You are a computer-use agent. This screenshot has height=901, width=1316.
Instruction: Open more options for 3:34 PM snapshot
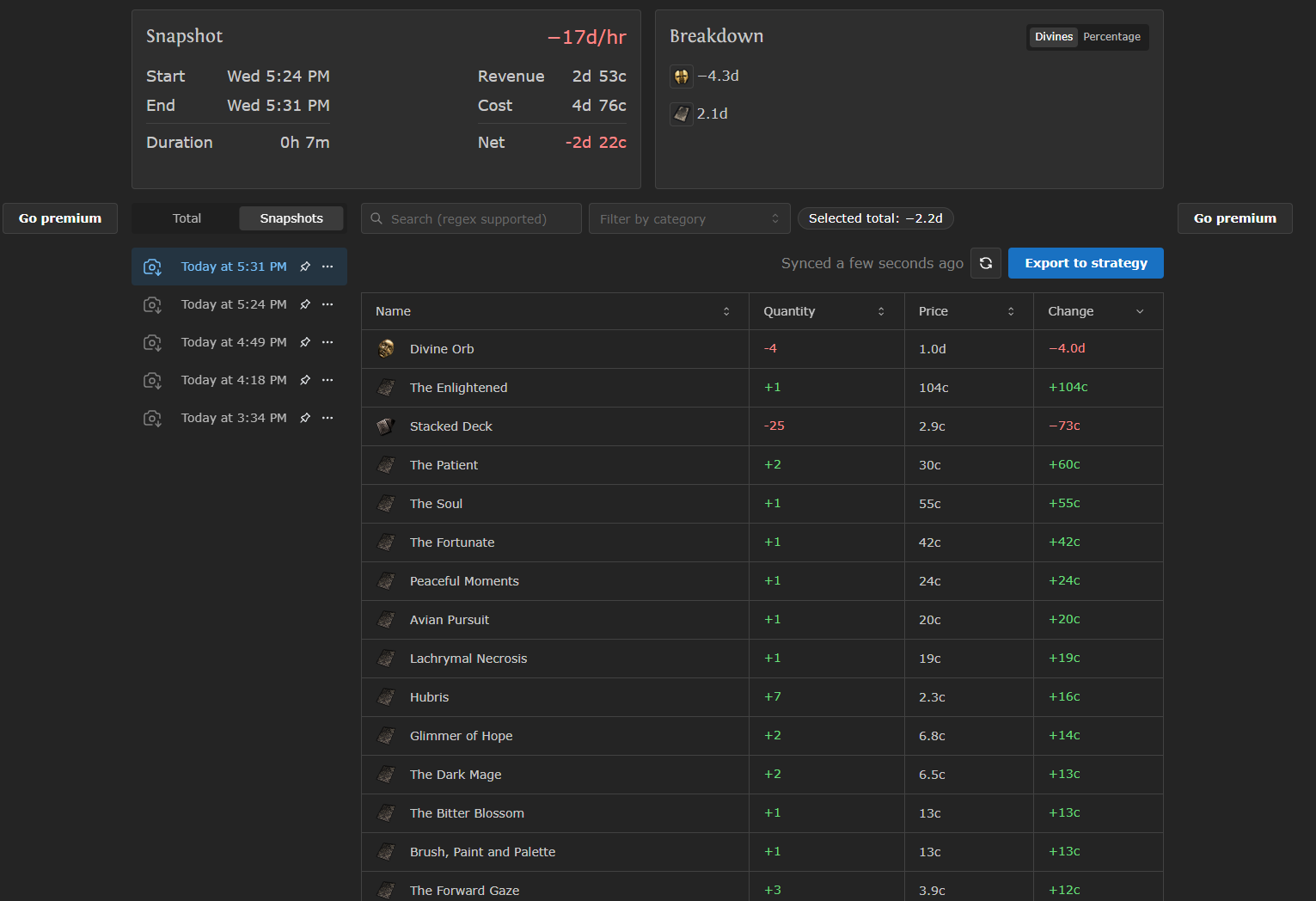(327, 418)
